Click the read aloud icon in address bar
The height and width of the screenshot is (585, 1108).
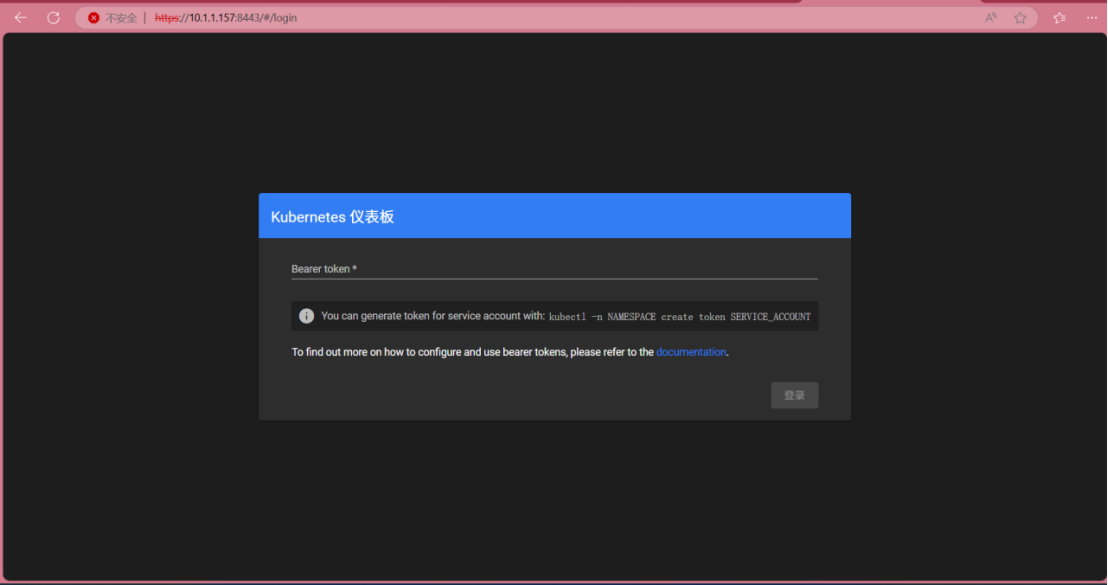(x=991, y=18)
